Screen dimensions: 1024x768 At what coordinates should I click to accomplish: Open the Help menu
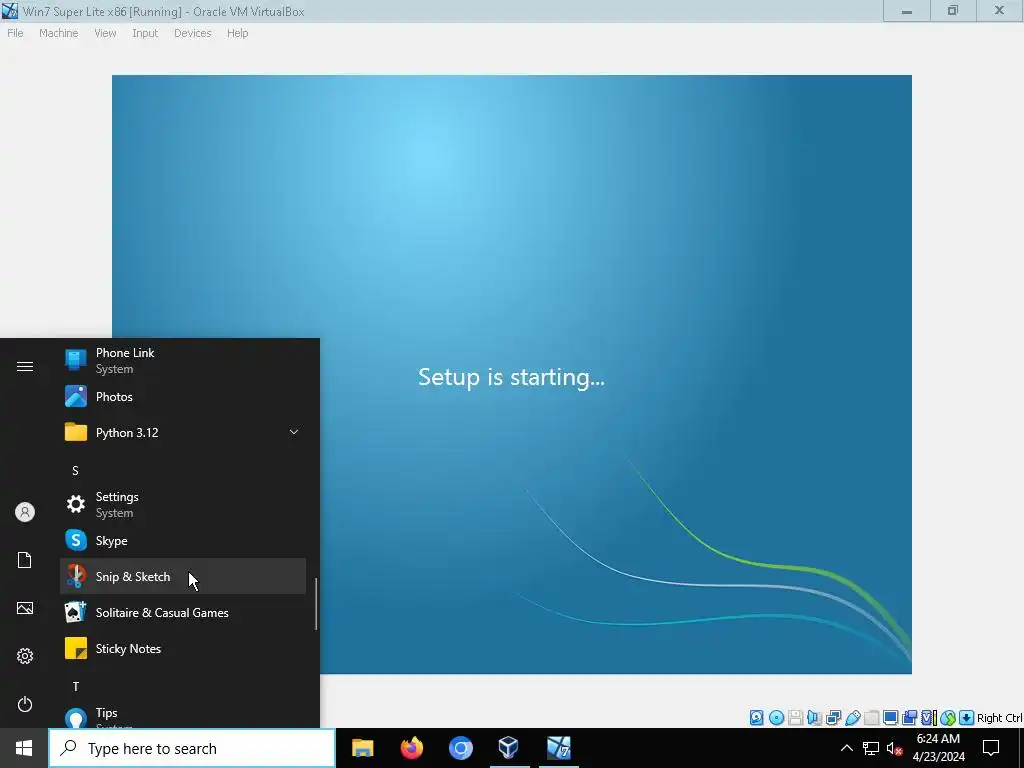coord(238,33)
